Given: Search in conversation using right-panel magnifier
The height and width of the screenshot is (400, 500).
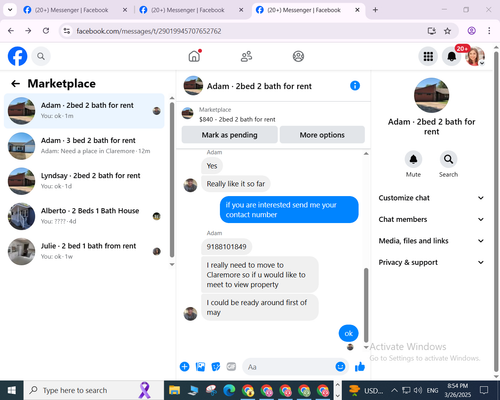Looking at the screenshot, I should coord(448,159).
